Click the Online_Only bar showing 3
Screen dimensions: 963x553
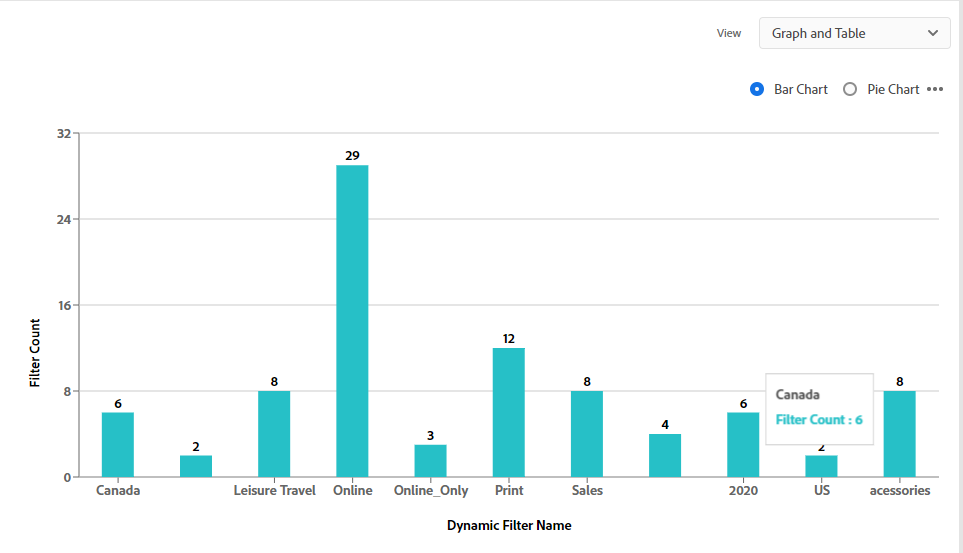(430, 460)
